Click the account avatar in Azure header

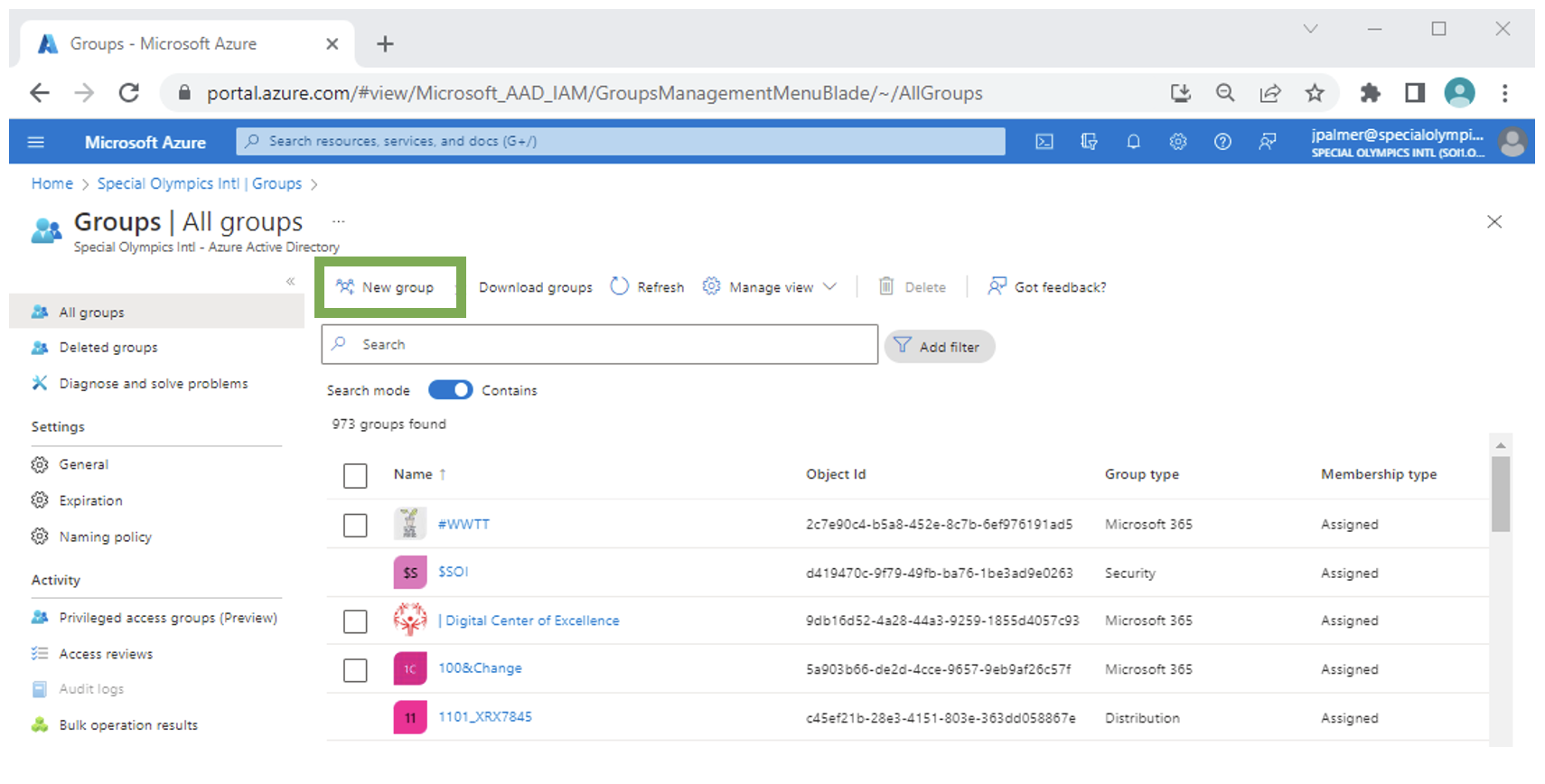[1512, 142]
